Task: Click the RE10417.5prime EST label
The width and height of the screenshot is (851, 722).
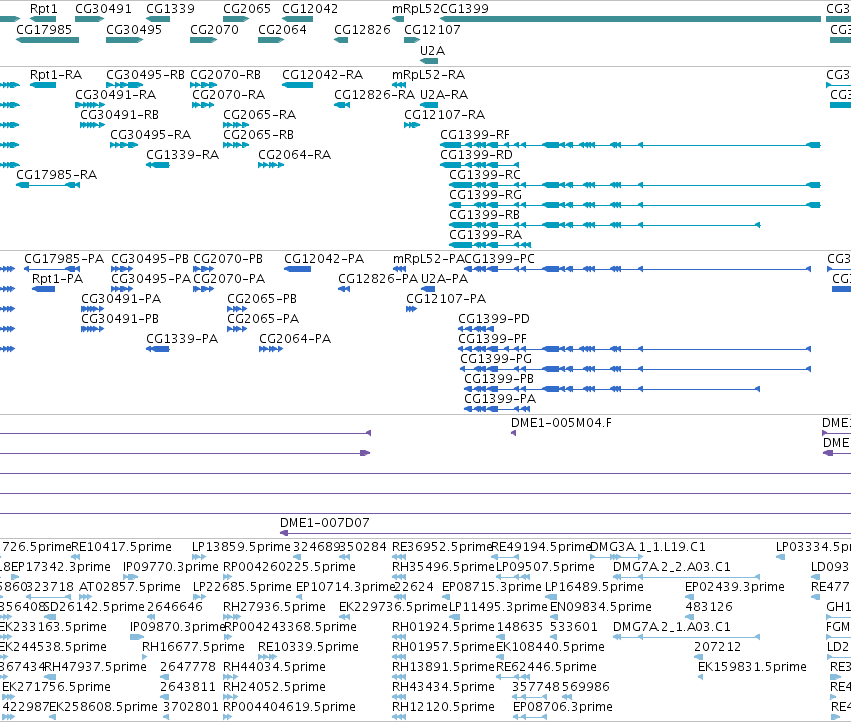Action: click(x=122, y=547)
